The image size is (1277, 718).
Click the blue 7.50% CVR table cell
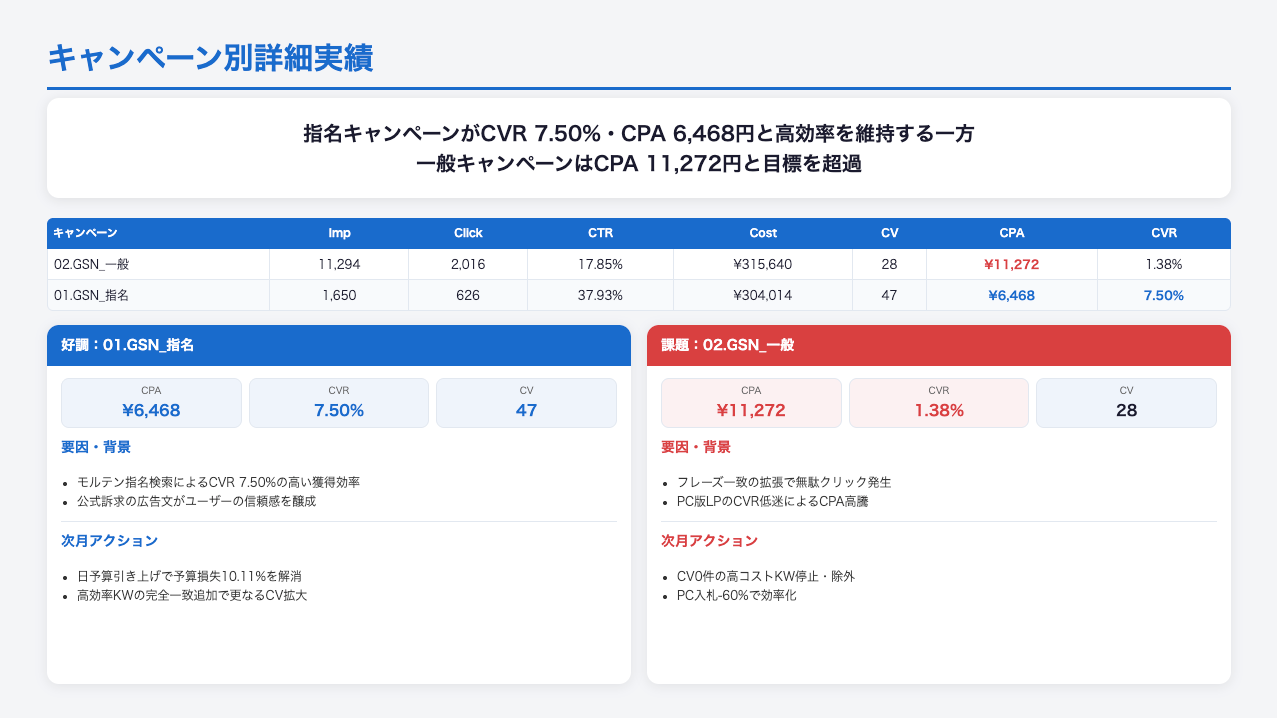pyautogui.click(x=1163, y=295)
